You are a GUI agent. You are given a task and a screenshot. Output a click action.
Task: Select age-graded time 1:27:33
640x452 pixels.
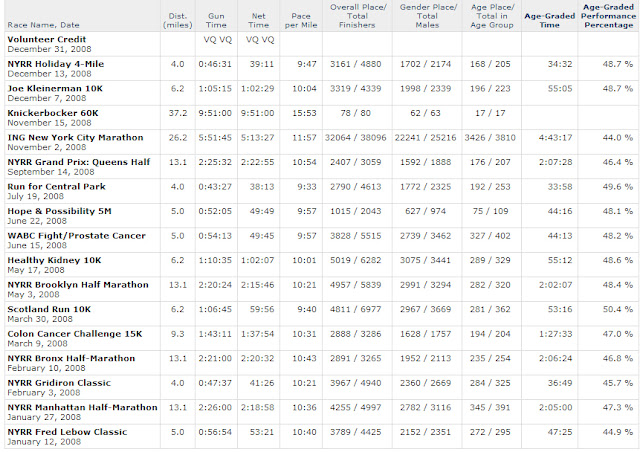coord(556,334)
